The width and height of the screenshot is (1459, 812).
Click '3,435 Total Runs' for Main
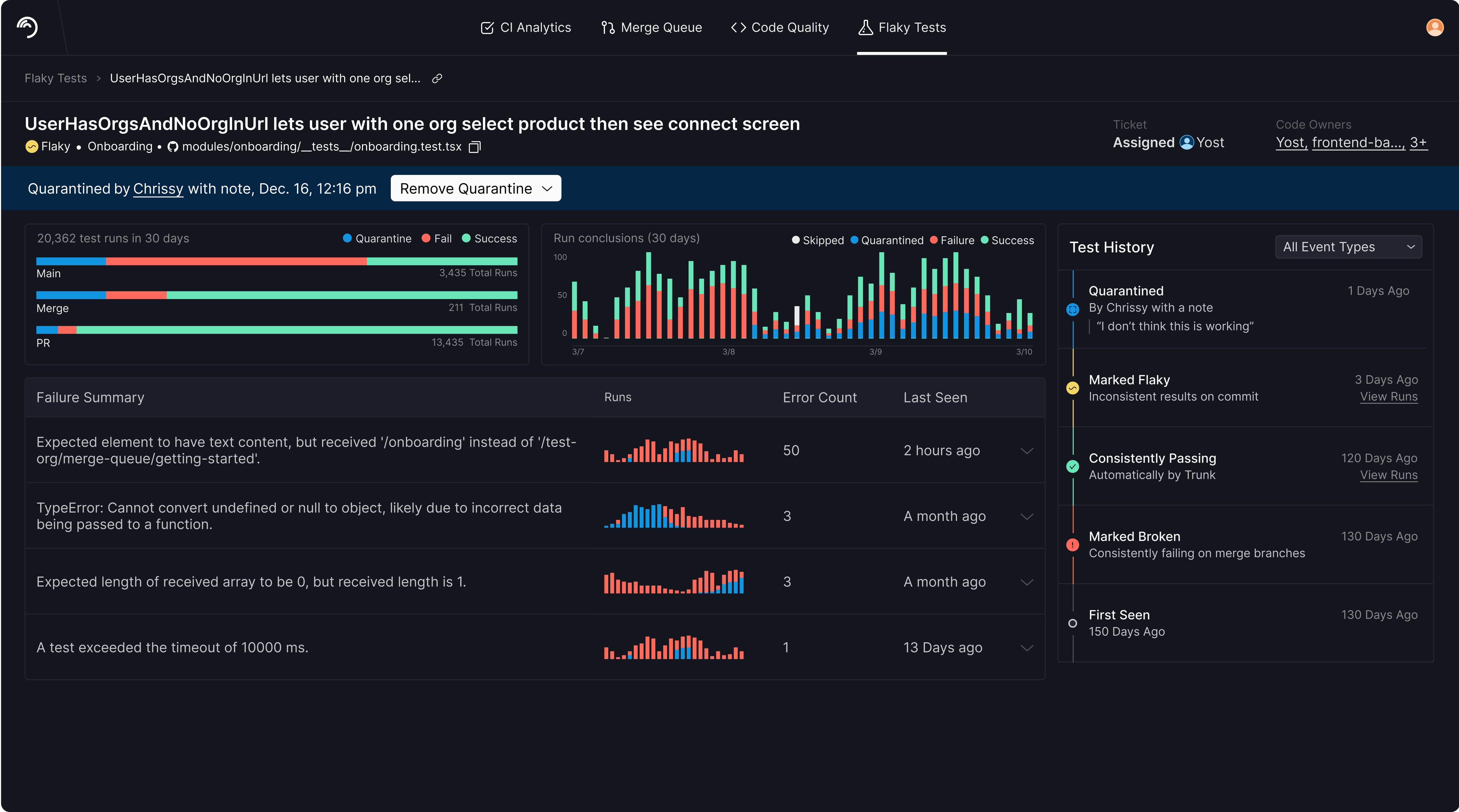478,273
